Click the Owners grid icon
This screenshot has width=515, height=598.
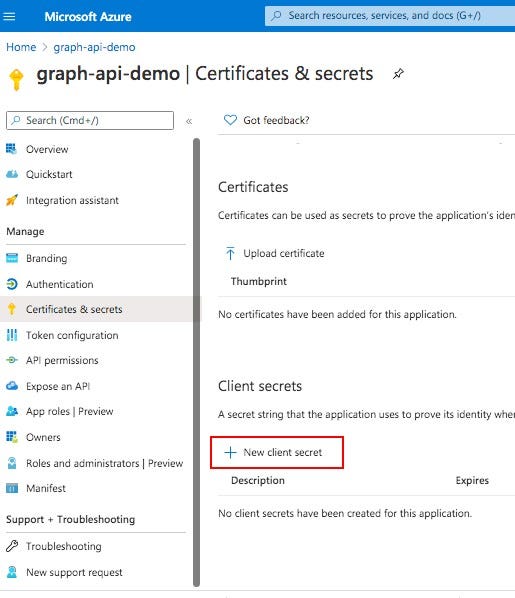pyautogui.click(x=12, y=437)
